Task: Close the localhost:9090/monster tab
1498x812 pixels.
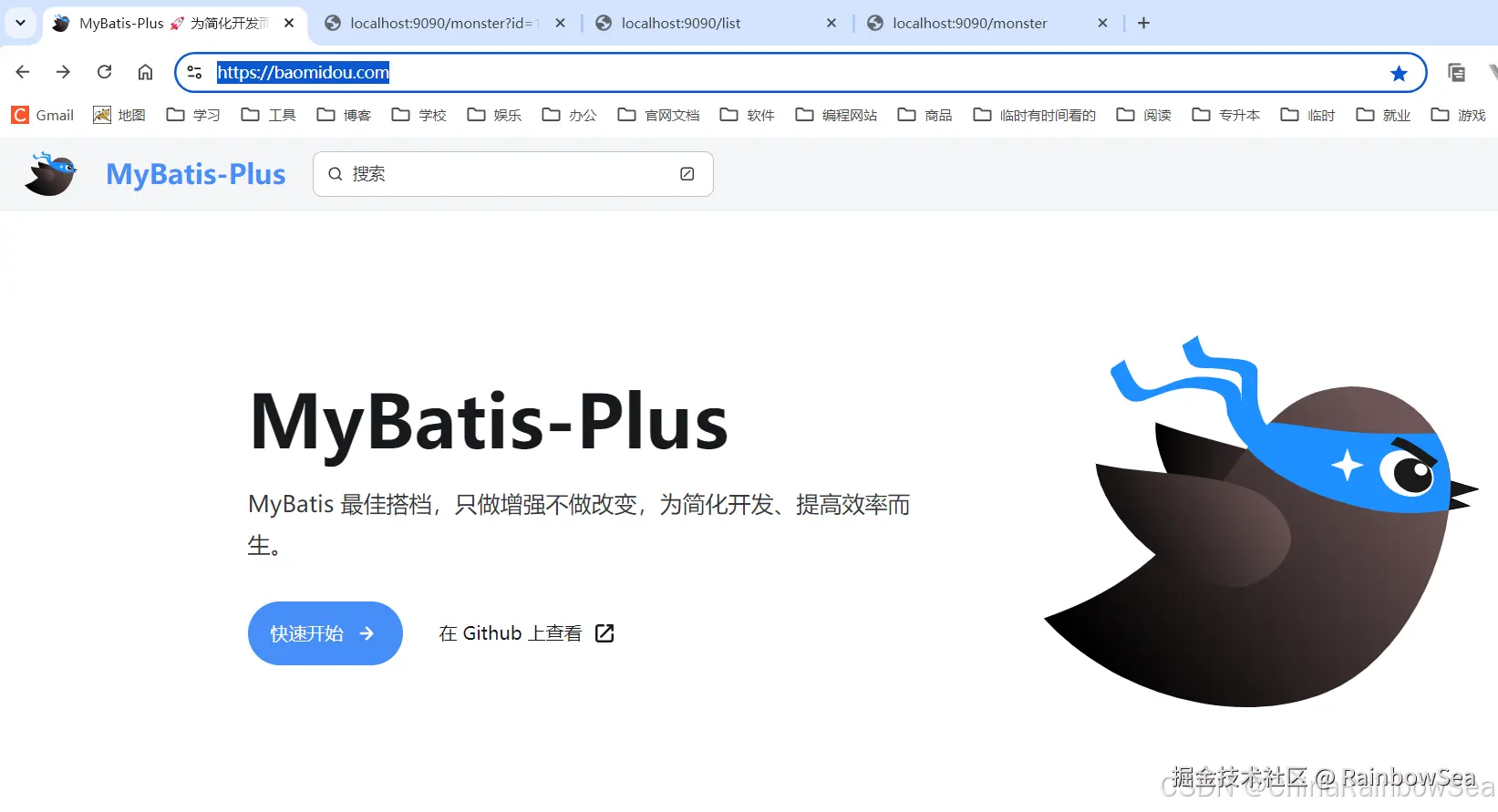Action: coord(1102,23)
